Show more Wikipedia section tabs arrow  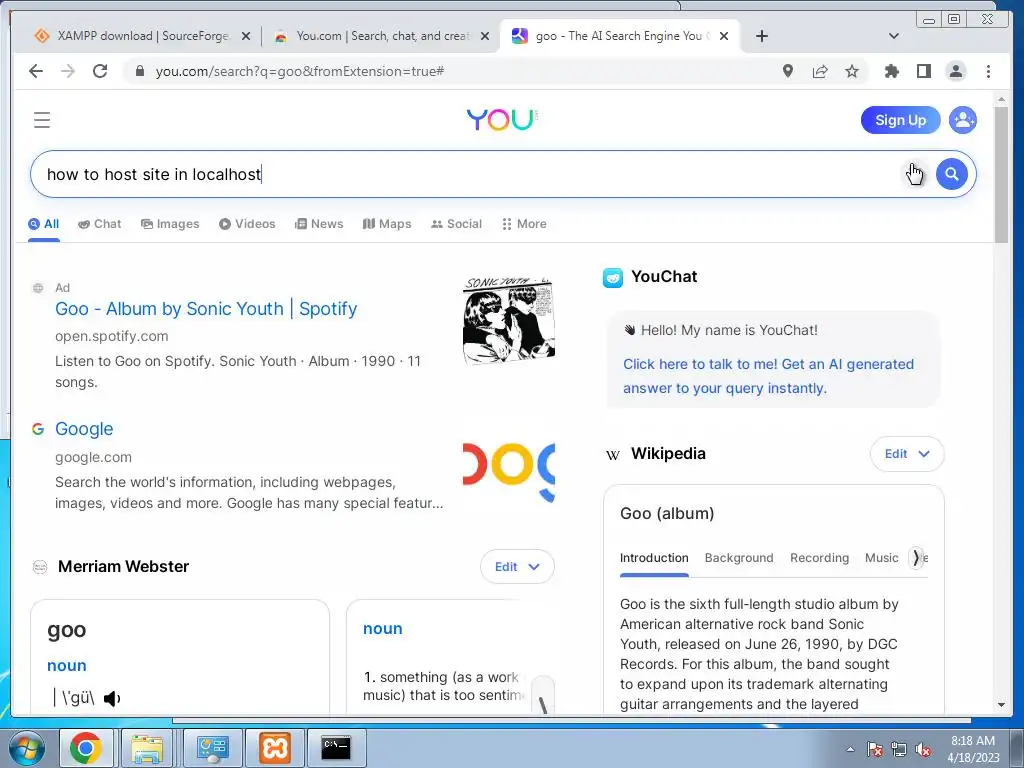coord(916,558)
